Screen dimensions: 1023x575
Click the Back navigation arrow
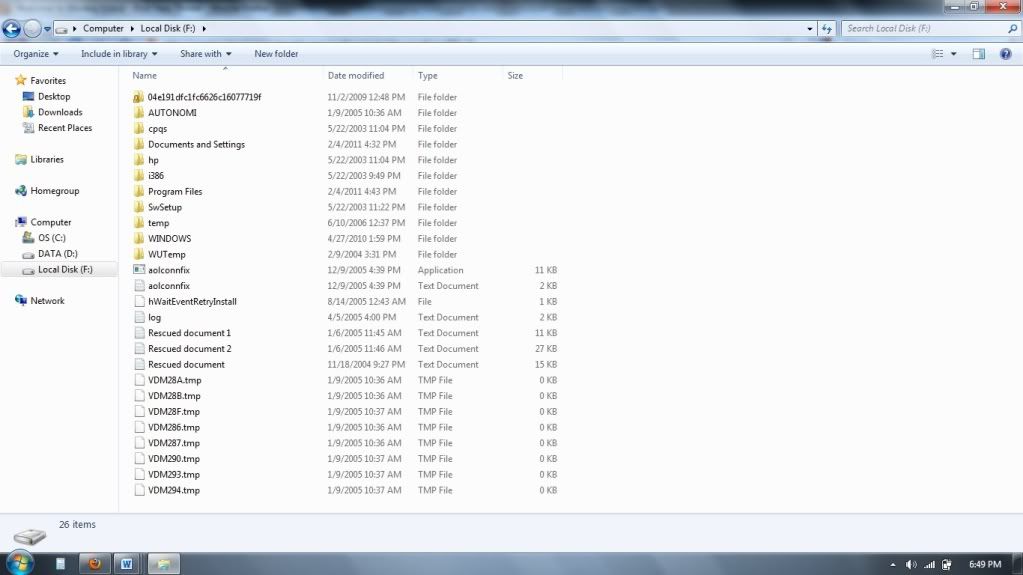[x=12, y=29]
